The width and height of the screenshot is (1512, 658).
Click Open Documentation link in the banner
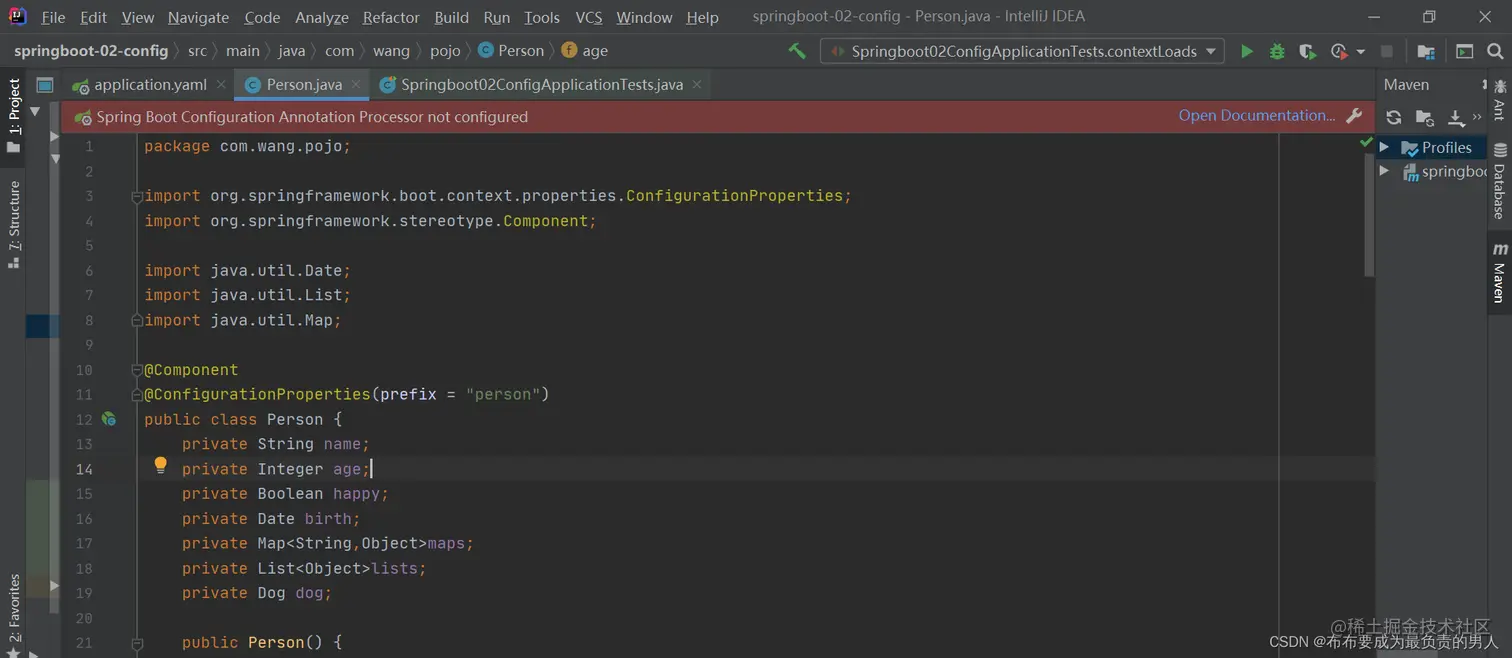click(1257, 116)
